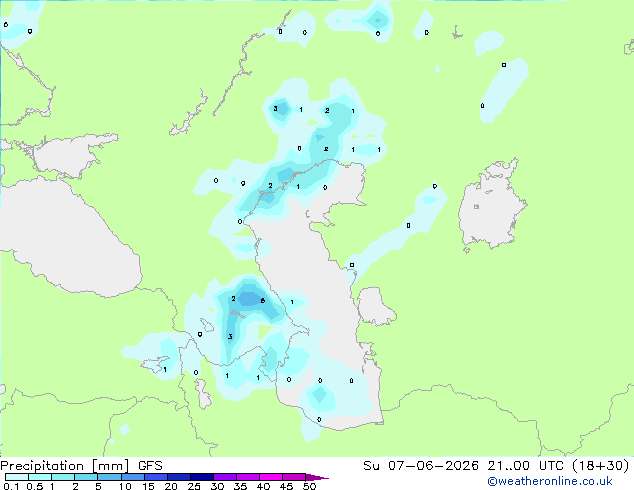Click the 35–40 mm legend color swatch

(x=248, y=477)
